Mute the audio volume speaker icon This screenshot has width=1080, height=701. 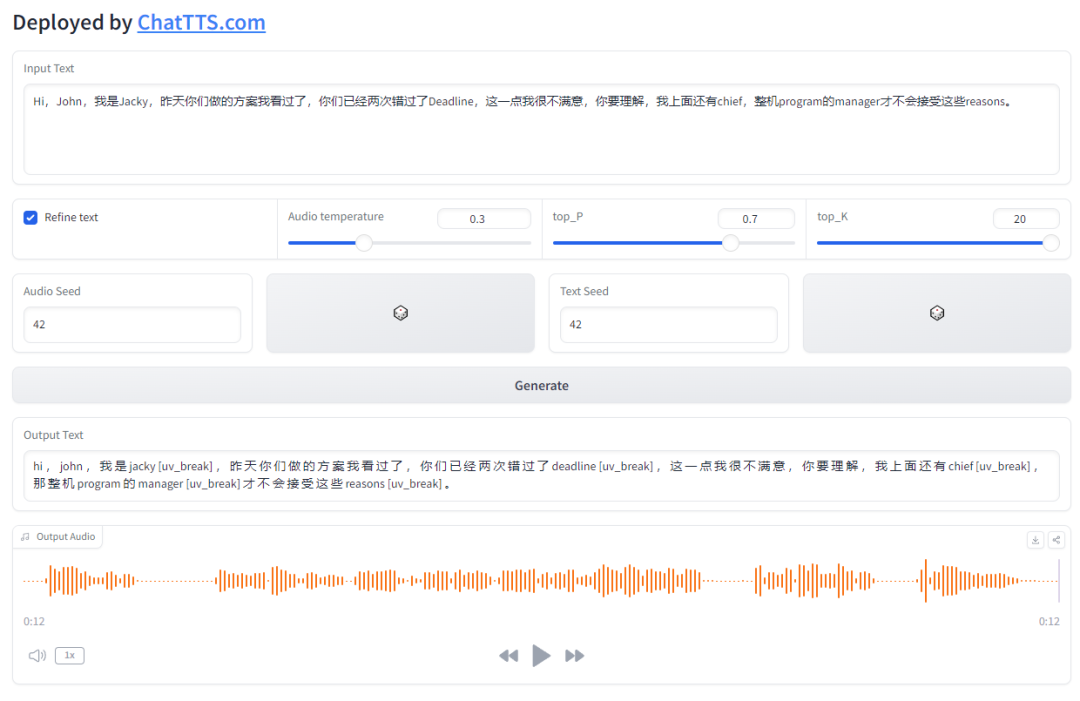(37, 656)
